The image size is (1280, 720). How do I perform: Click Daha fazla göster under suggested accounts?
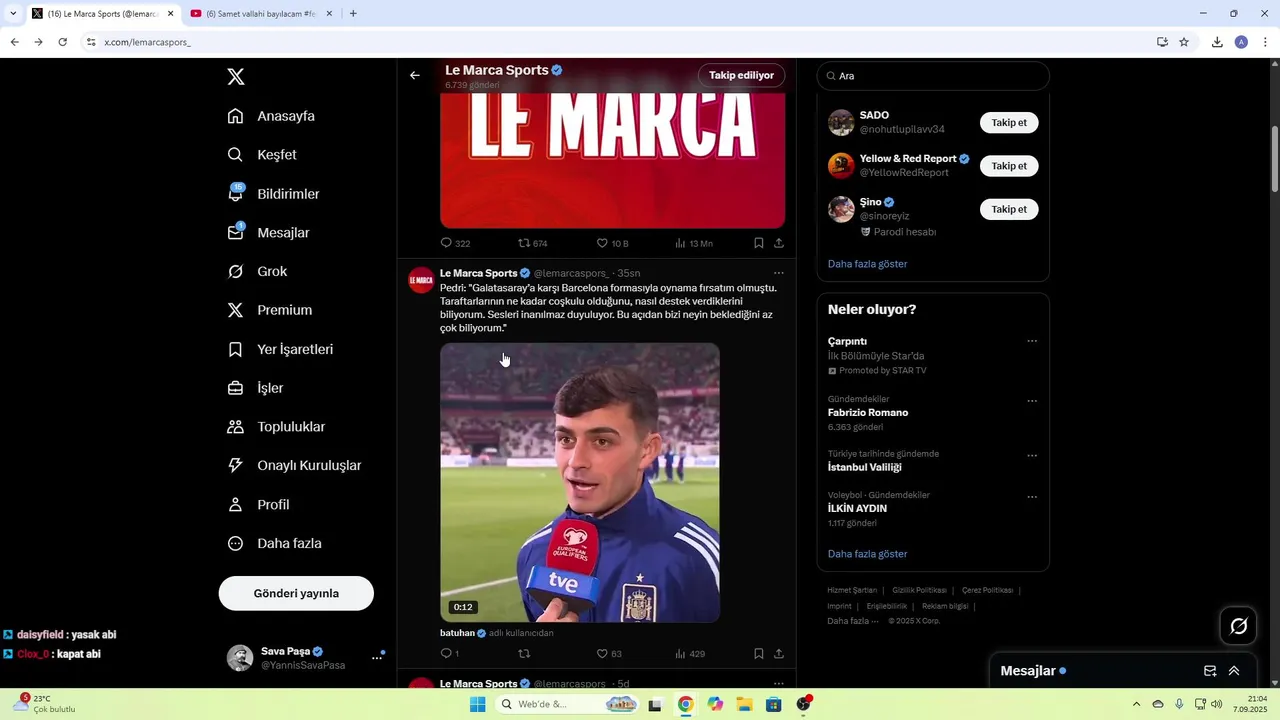click(867, 264)
